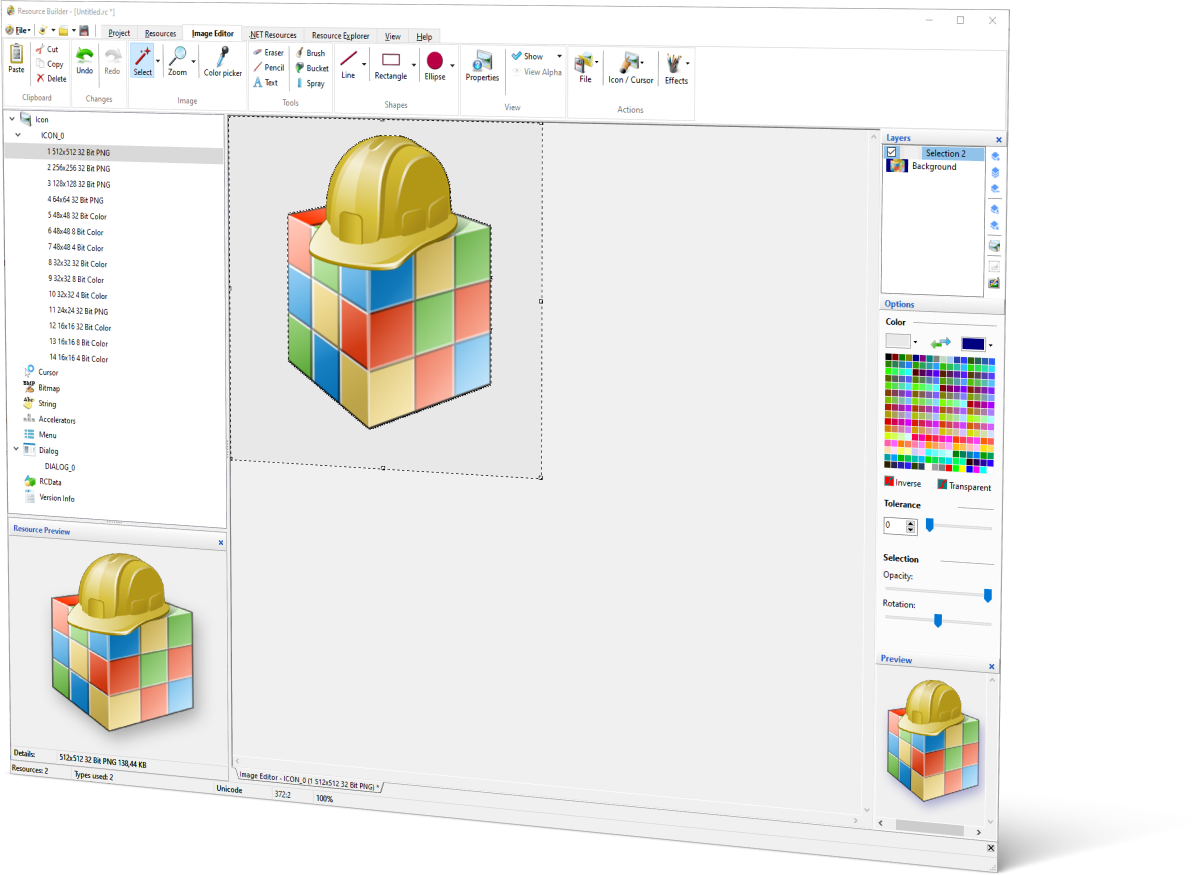
Task: Open the Ellipse tool dropdown arrow
Action: (x=452, y=67)
